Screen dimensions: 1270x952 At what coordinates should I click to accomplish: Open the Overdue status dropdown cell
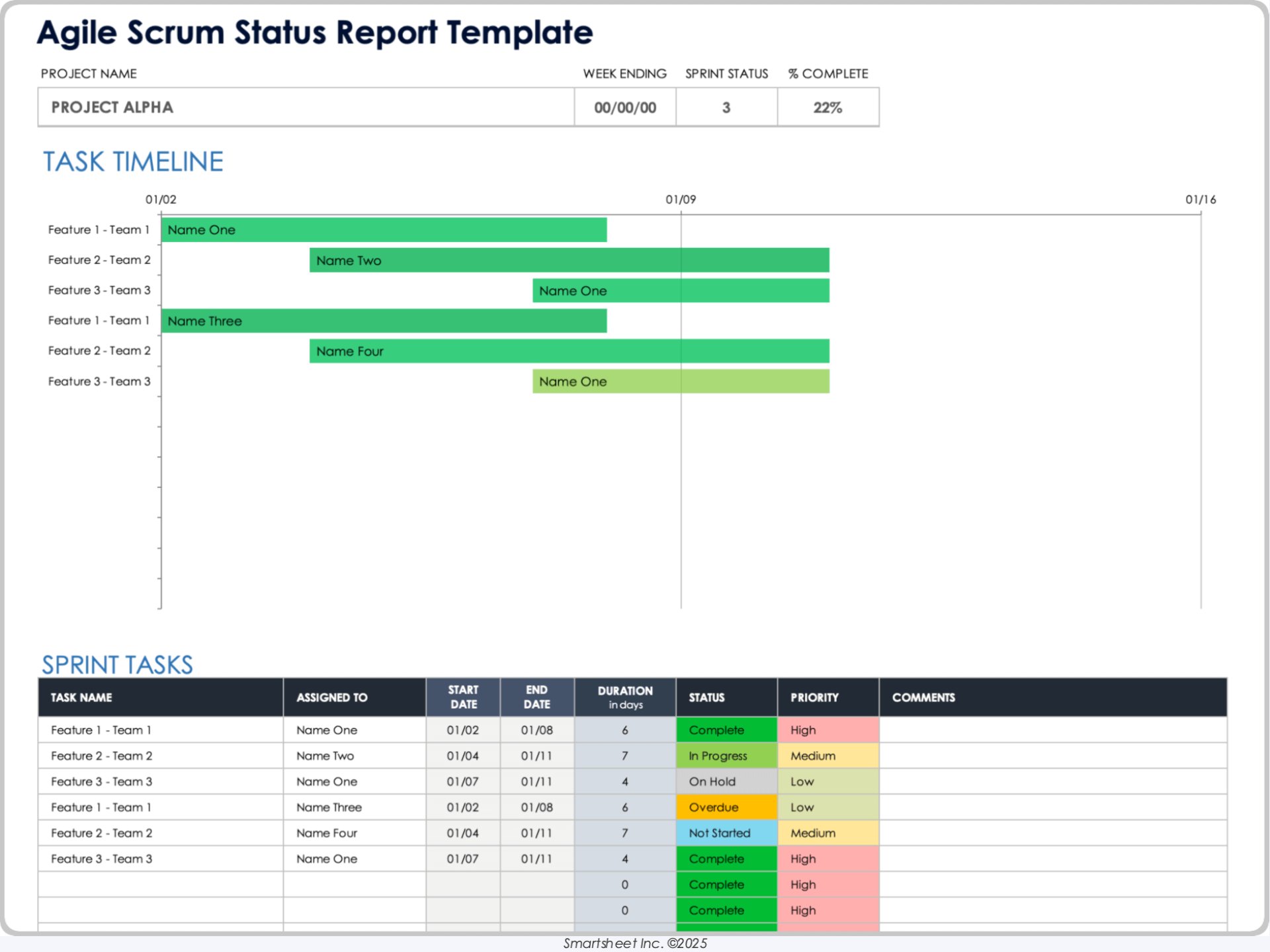click(x=726, y=807)
